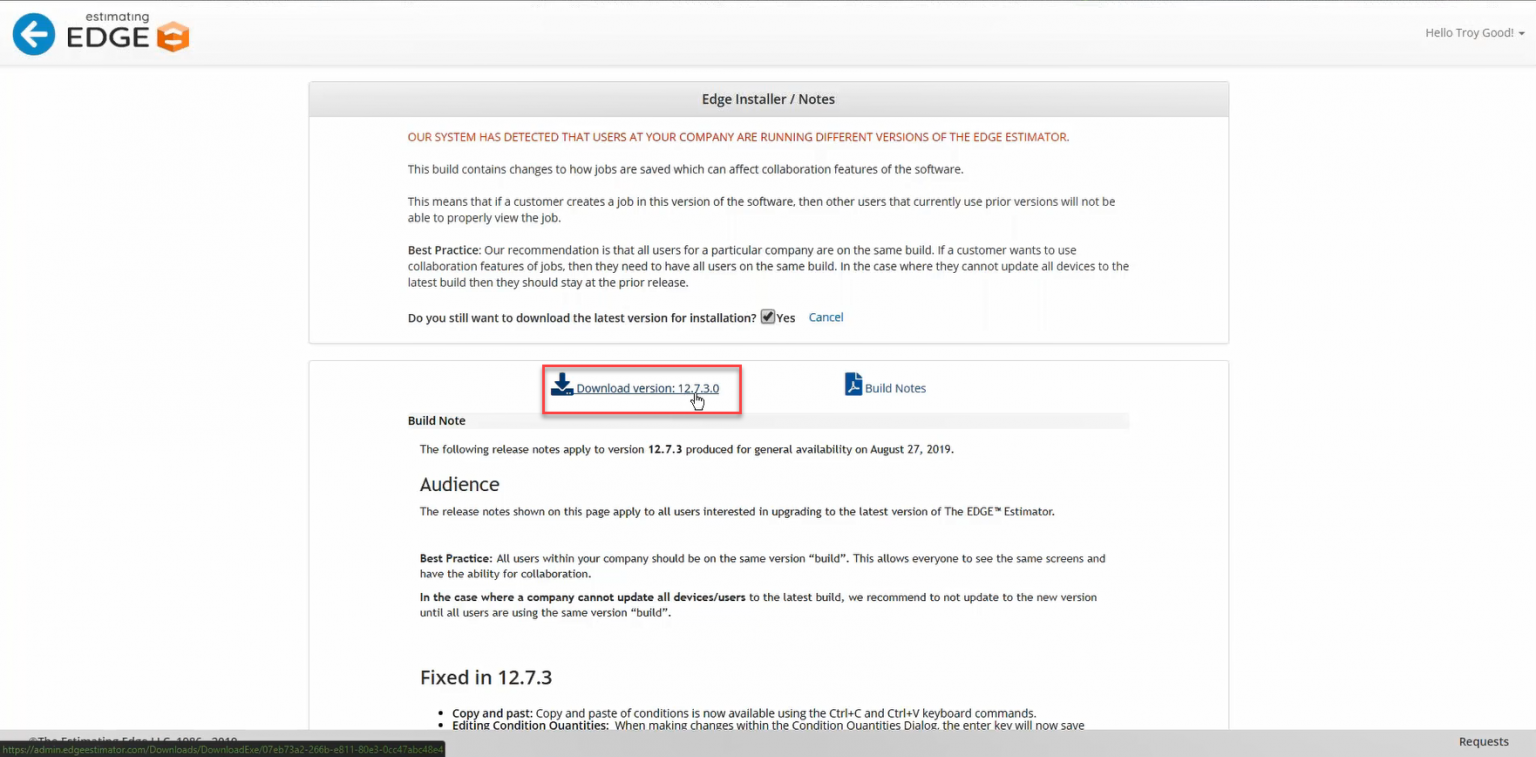Select the download arrow icon beside the version link
Screen dimensions: 1536x757
pyautogui.click(x=563, y=385)
